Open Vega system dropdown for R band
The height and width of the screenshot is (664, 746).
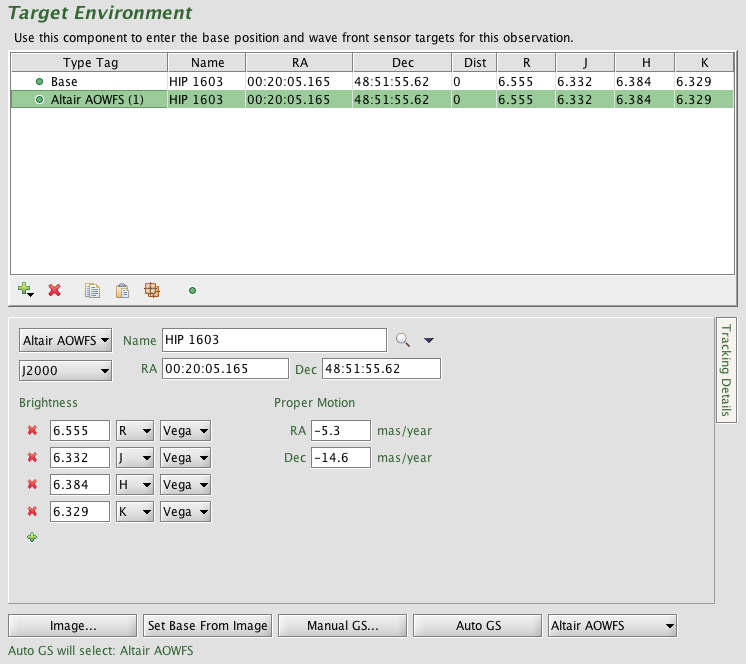[x=186, y=431]
